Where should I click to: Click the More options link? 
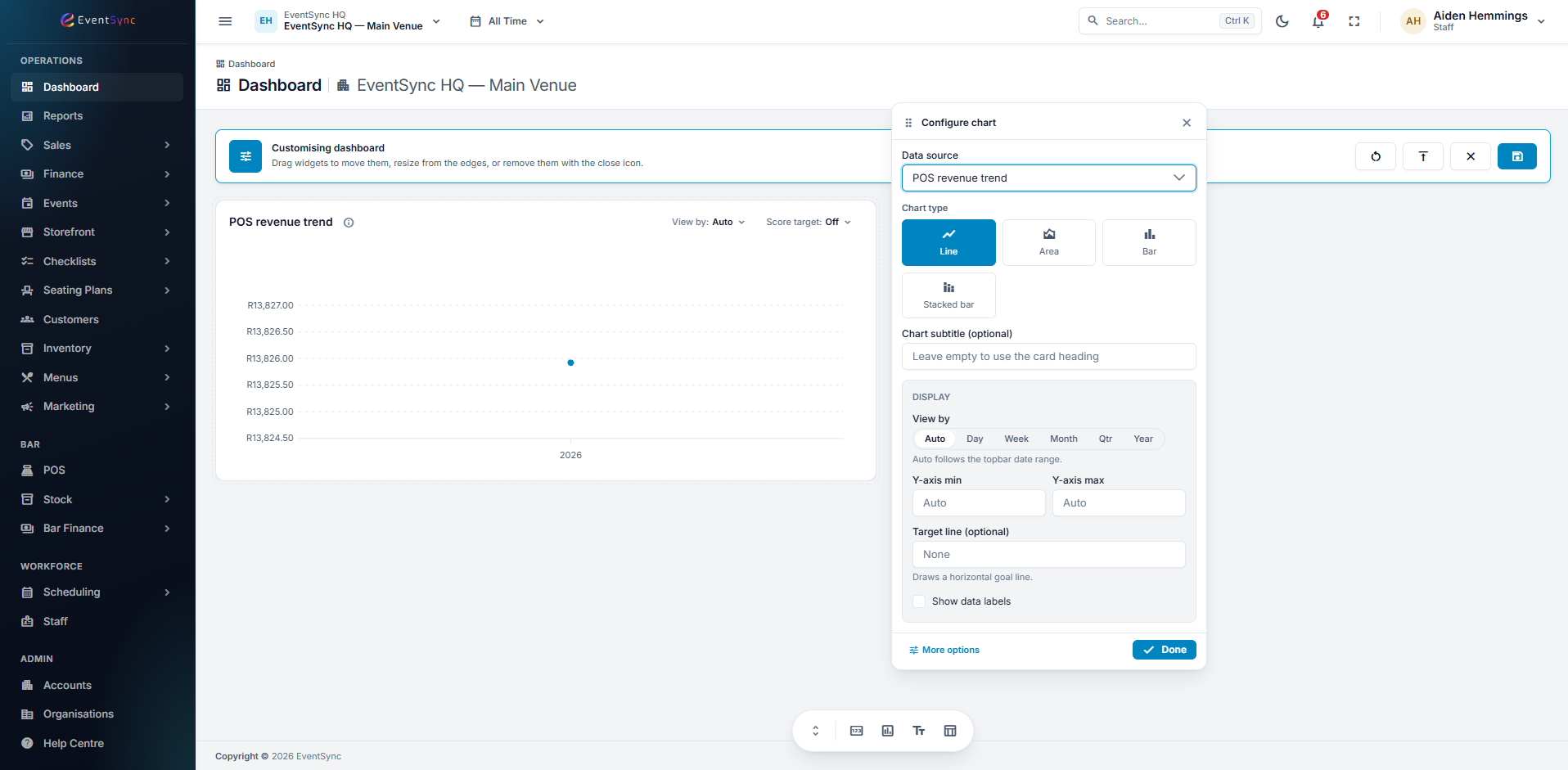point(944,650)
